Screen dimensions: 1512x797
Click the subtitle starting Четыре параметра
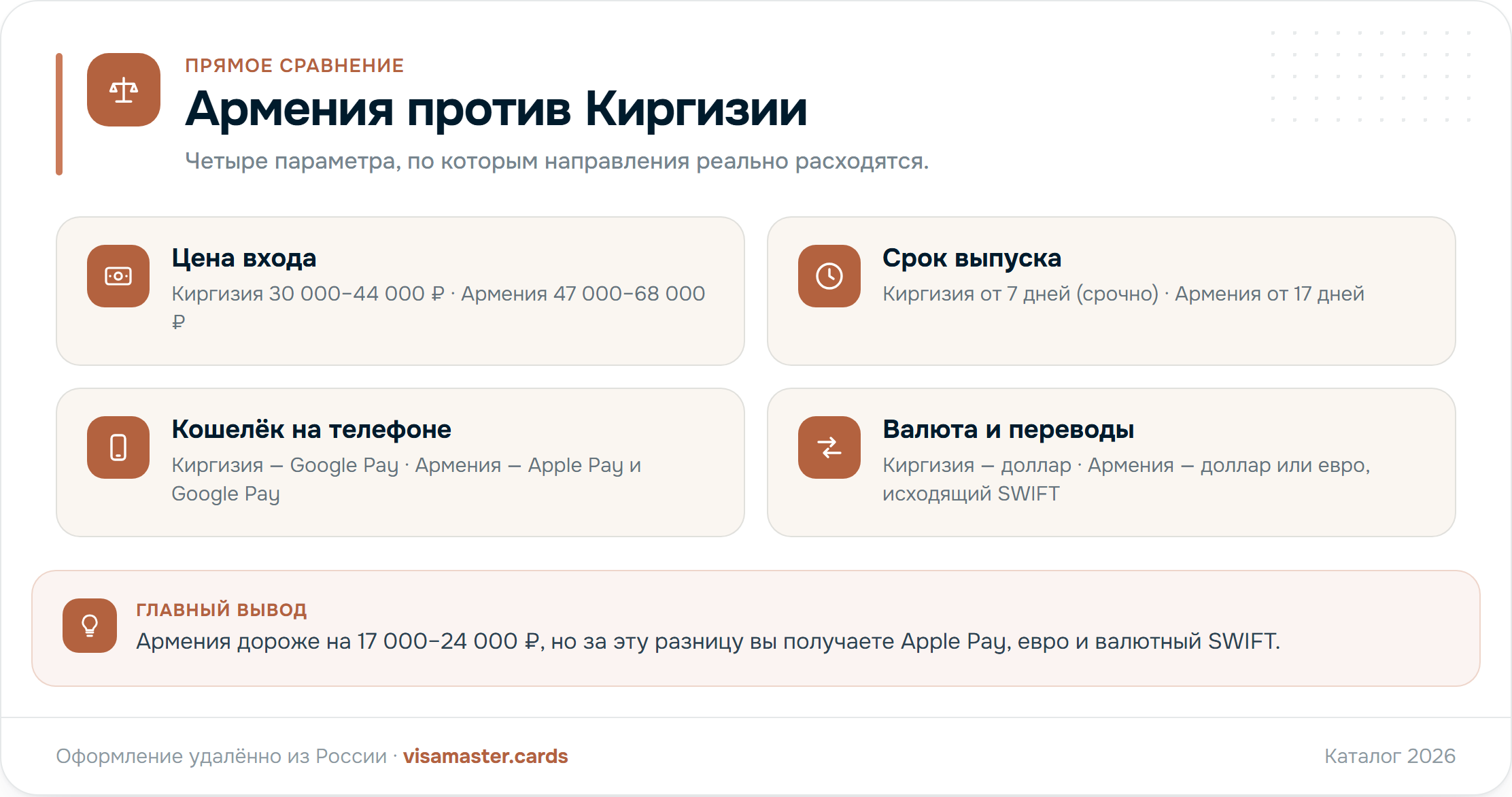[557, 161]
